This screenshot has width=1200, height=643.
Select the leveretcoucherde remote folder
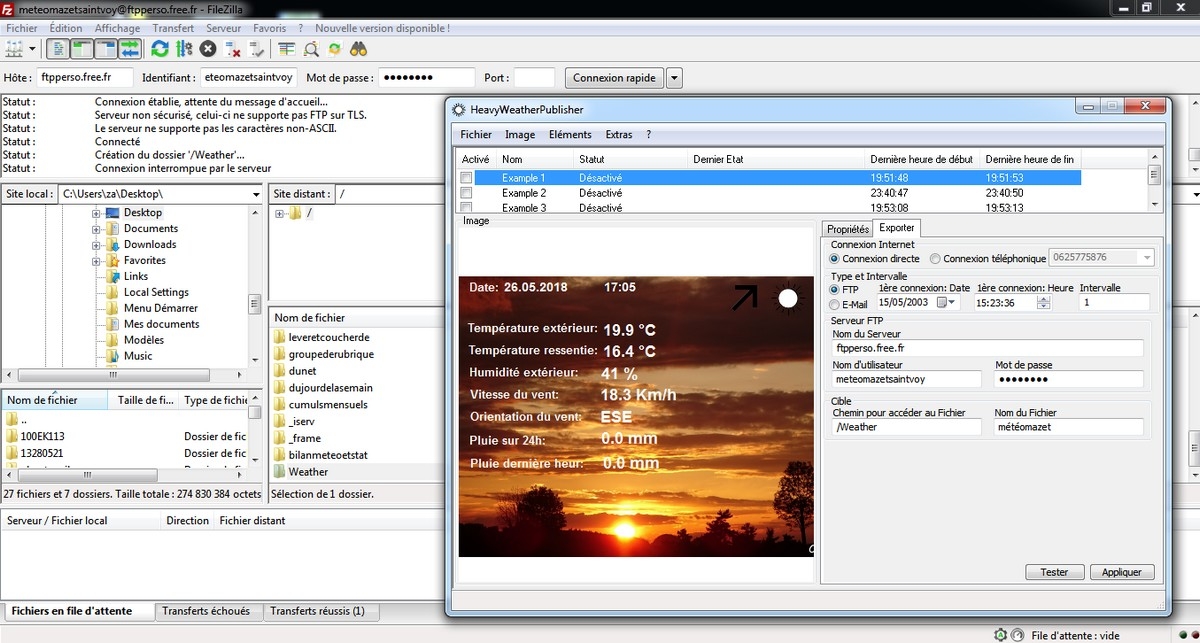click(x=329, y=338)
